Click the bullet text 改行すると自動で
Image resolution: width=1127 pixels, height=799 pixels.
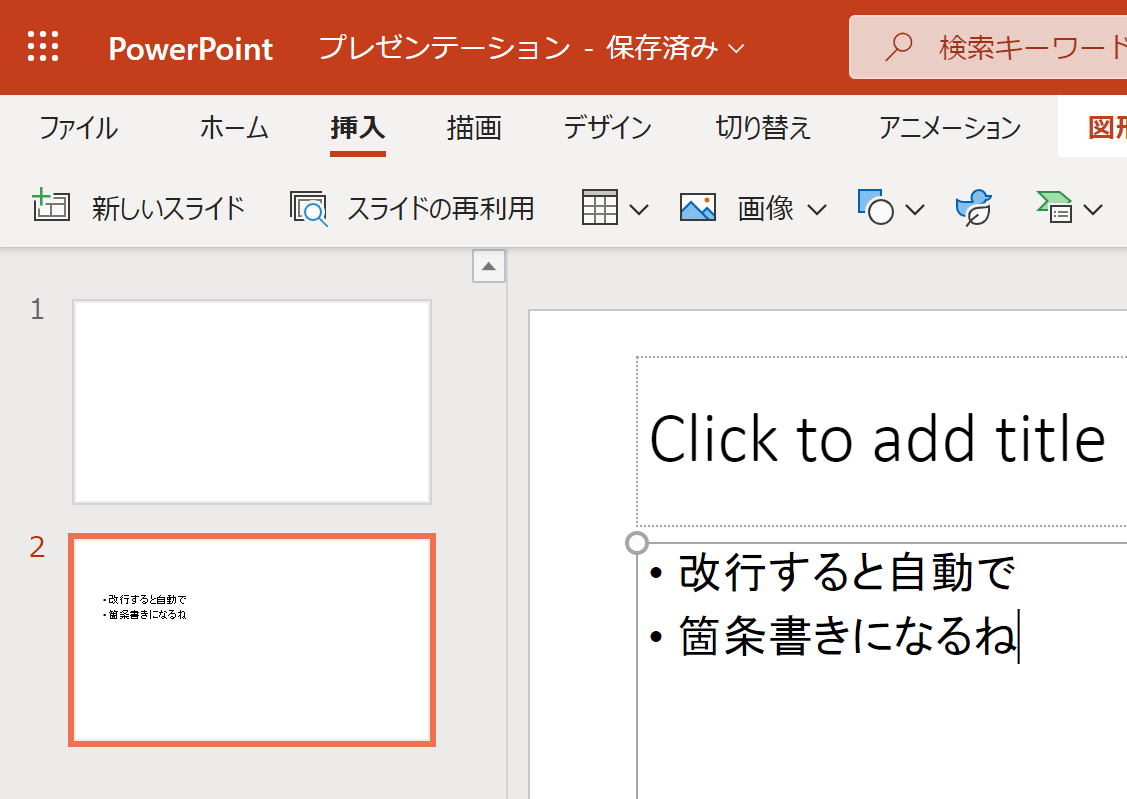[x=847, y=573]
